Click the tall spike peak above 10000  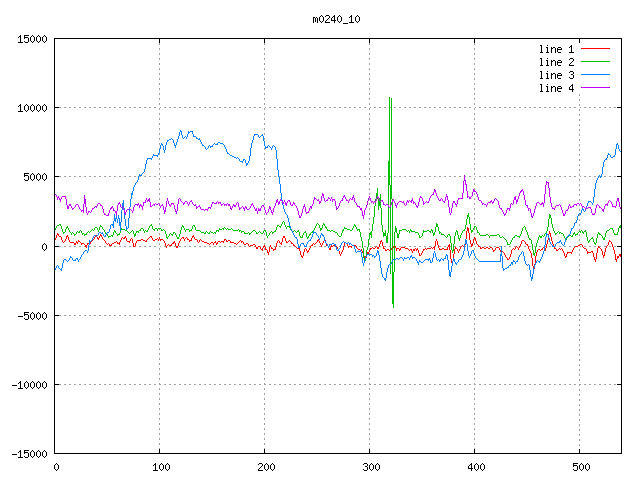click(390, 98)
